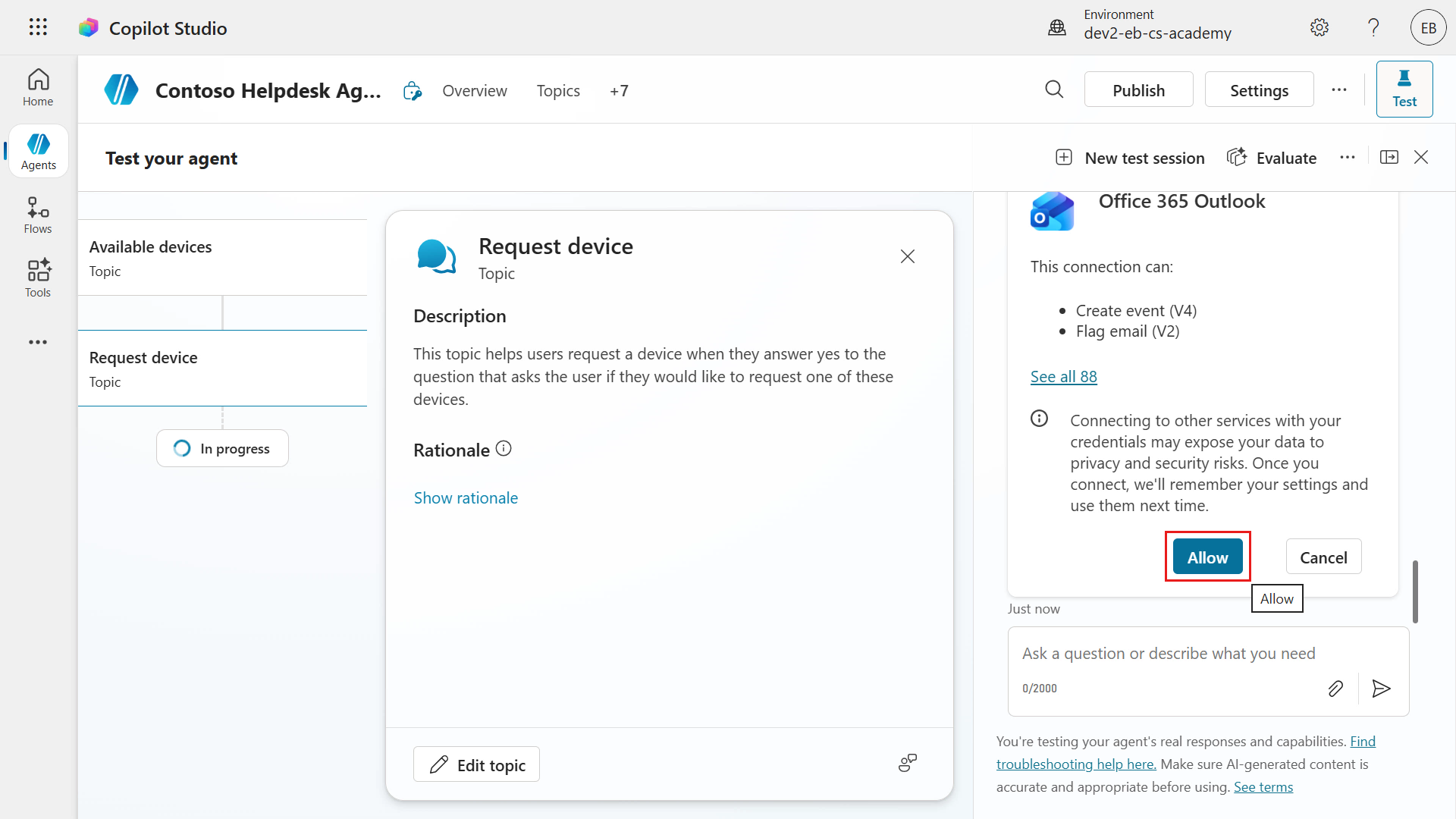This screenshot has width=1456, height=819.
Task: Click the send message arrow icon
Action: 1381,689
